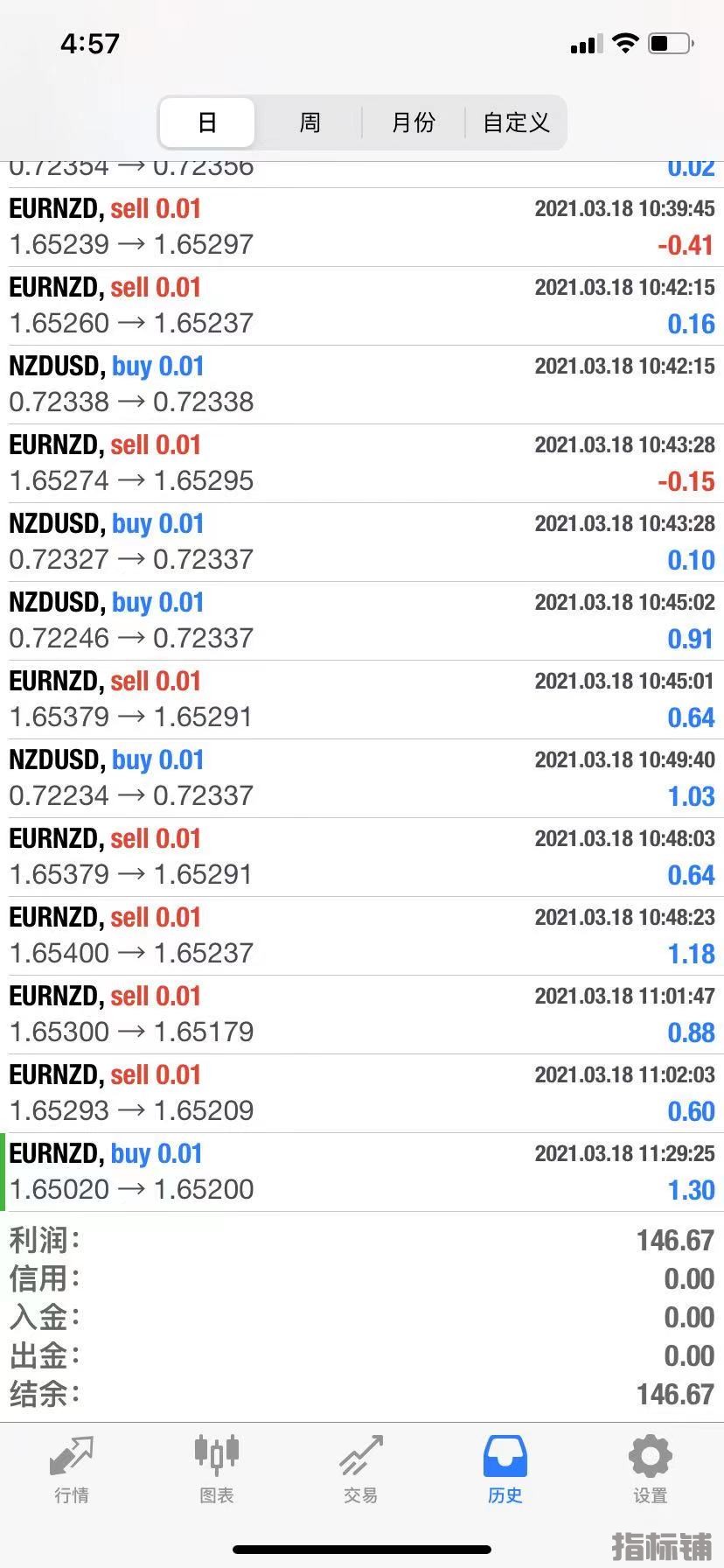Open EURNZD buy trade closed at 11:29:25
Image resolution: width=724 pixels, height=1568 pixels.
[x=362, y=1172]
